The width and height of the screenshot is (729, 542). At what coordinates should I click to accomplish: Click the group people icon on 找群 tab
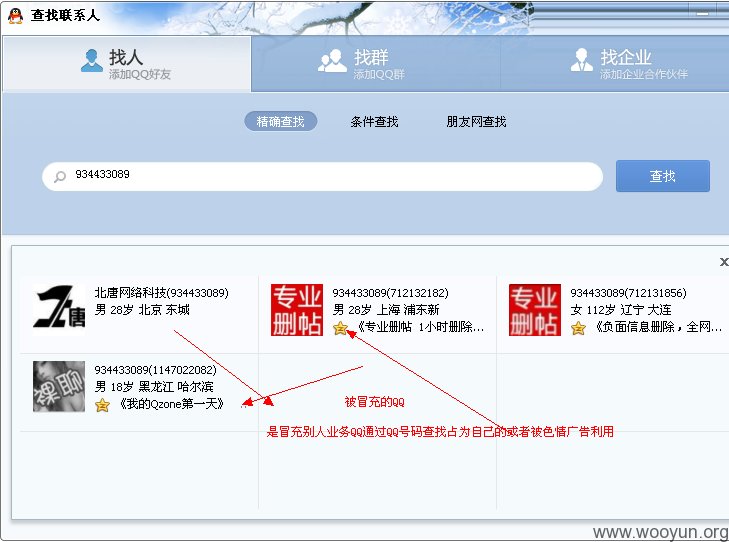332,60
